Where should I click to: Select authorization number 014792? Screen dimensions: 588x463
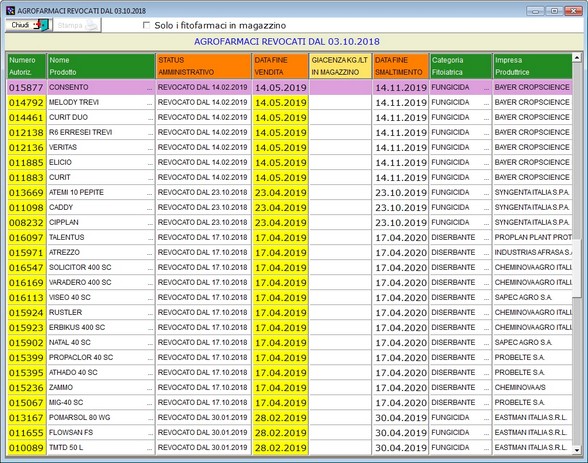[x=26, y=102]
